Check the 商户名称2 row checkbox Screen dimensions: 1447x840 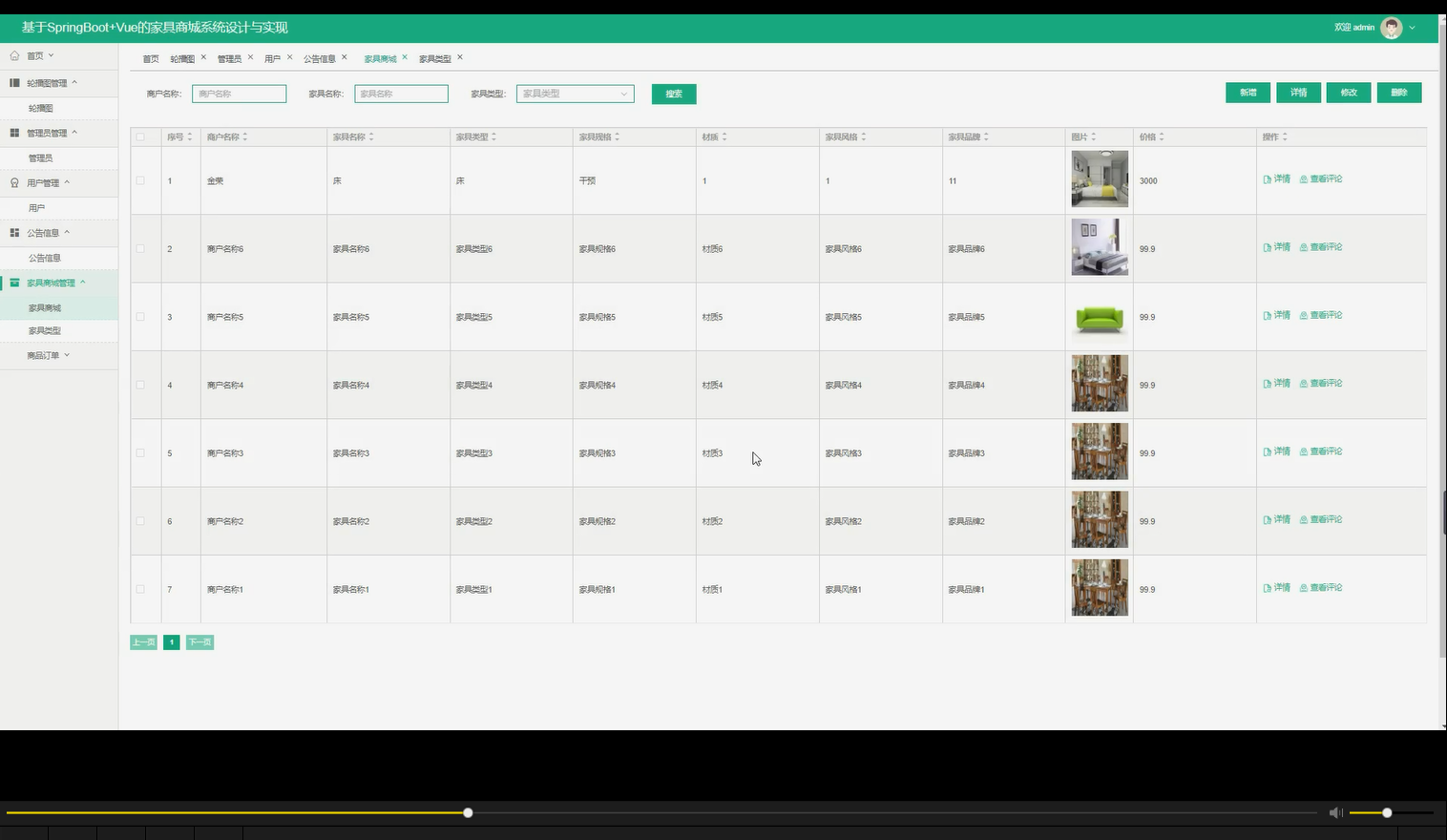140,521
